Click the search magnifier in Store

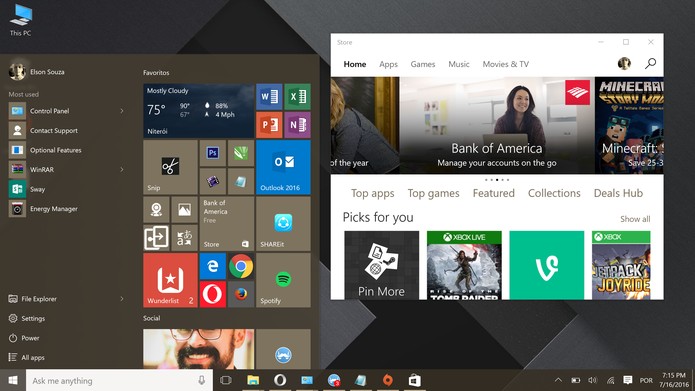coord(650,64)
